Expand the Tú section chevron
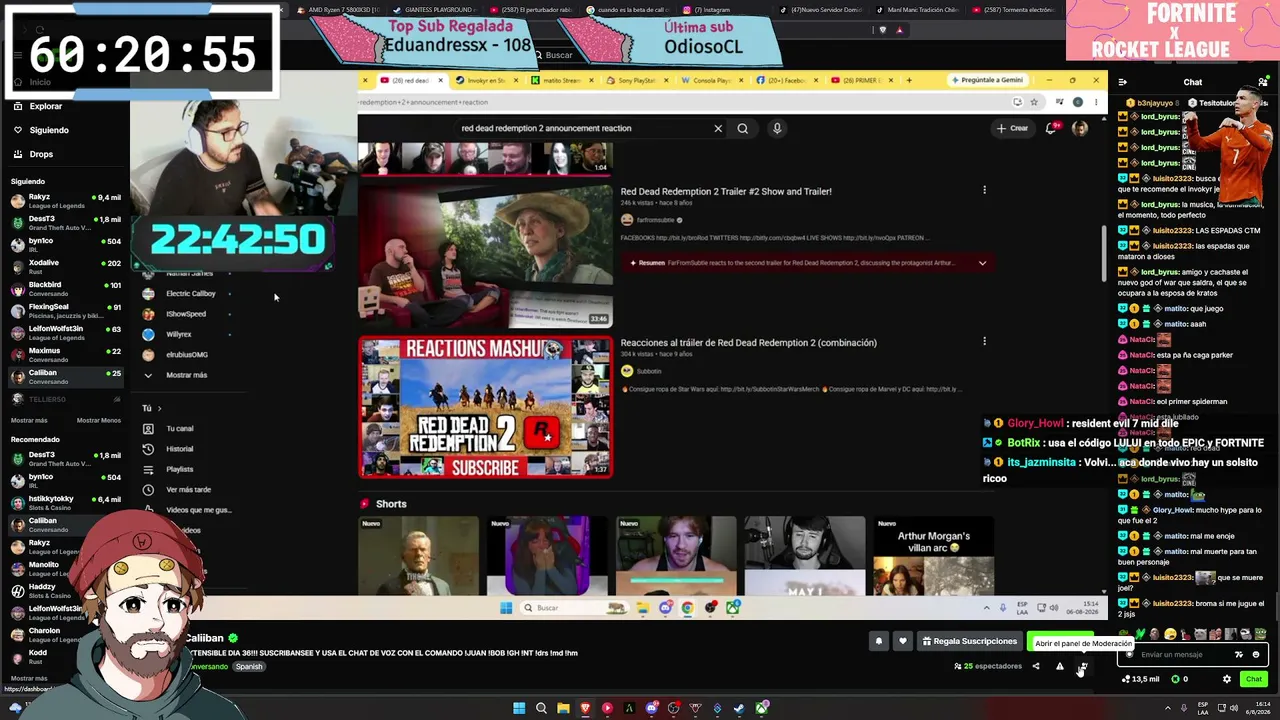Viewport: 1280px width, 720px height. coord(159,408)
